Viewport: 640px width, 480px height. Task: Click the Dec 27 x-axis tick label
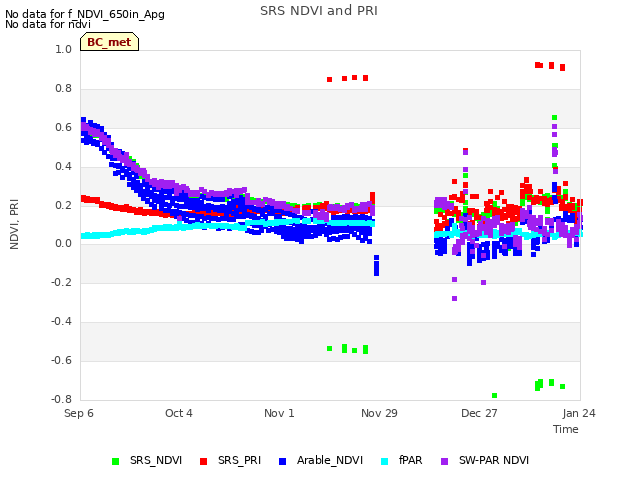[479, 413]
